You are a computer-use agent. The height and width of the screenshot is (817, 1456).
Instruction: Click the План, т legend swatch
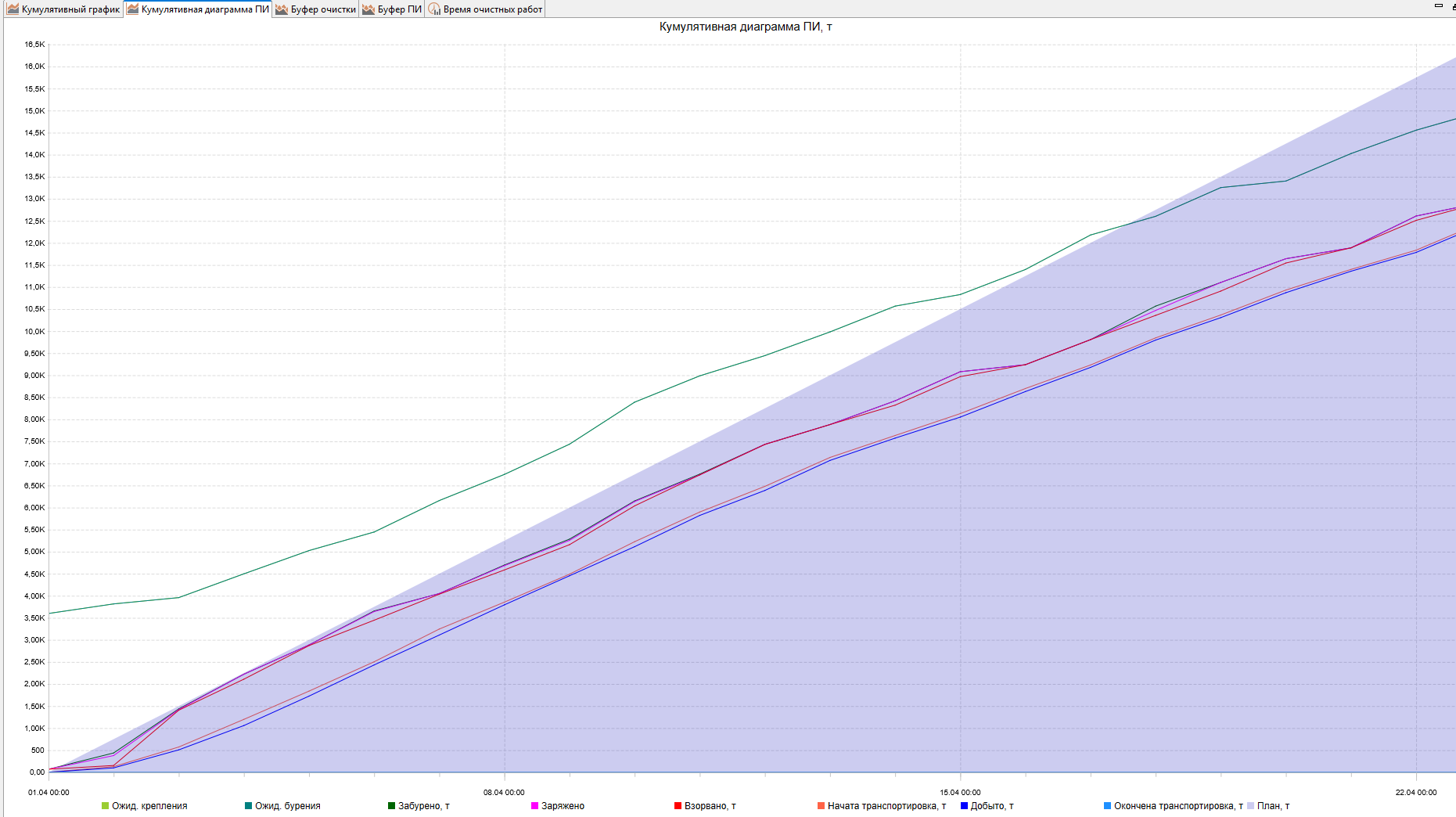1250,806
